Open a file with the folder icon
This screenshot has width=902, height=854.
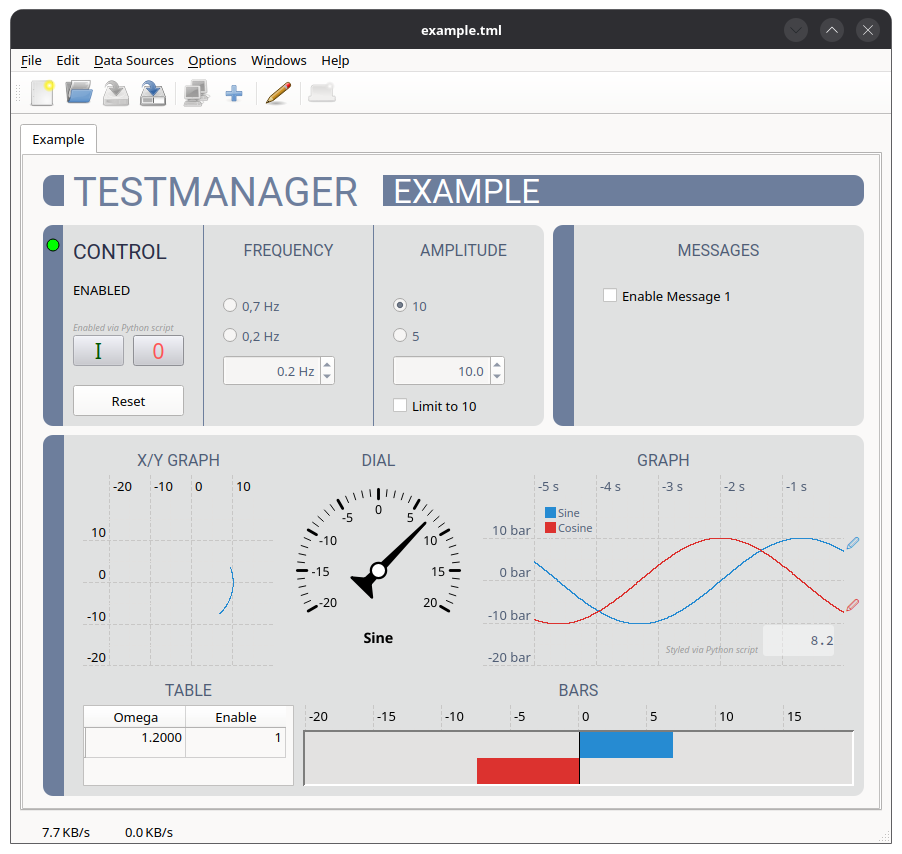79,93
